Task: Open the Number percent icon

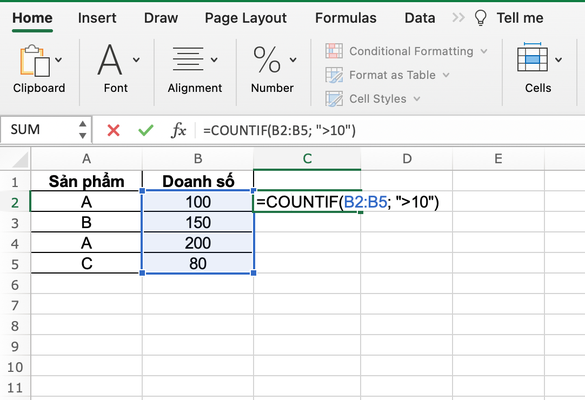Action: 267,59
